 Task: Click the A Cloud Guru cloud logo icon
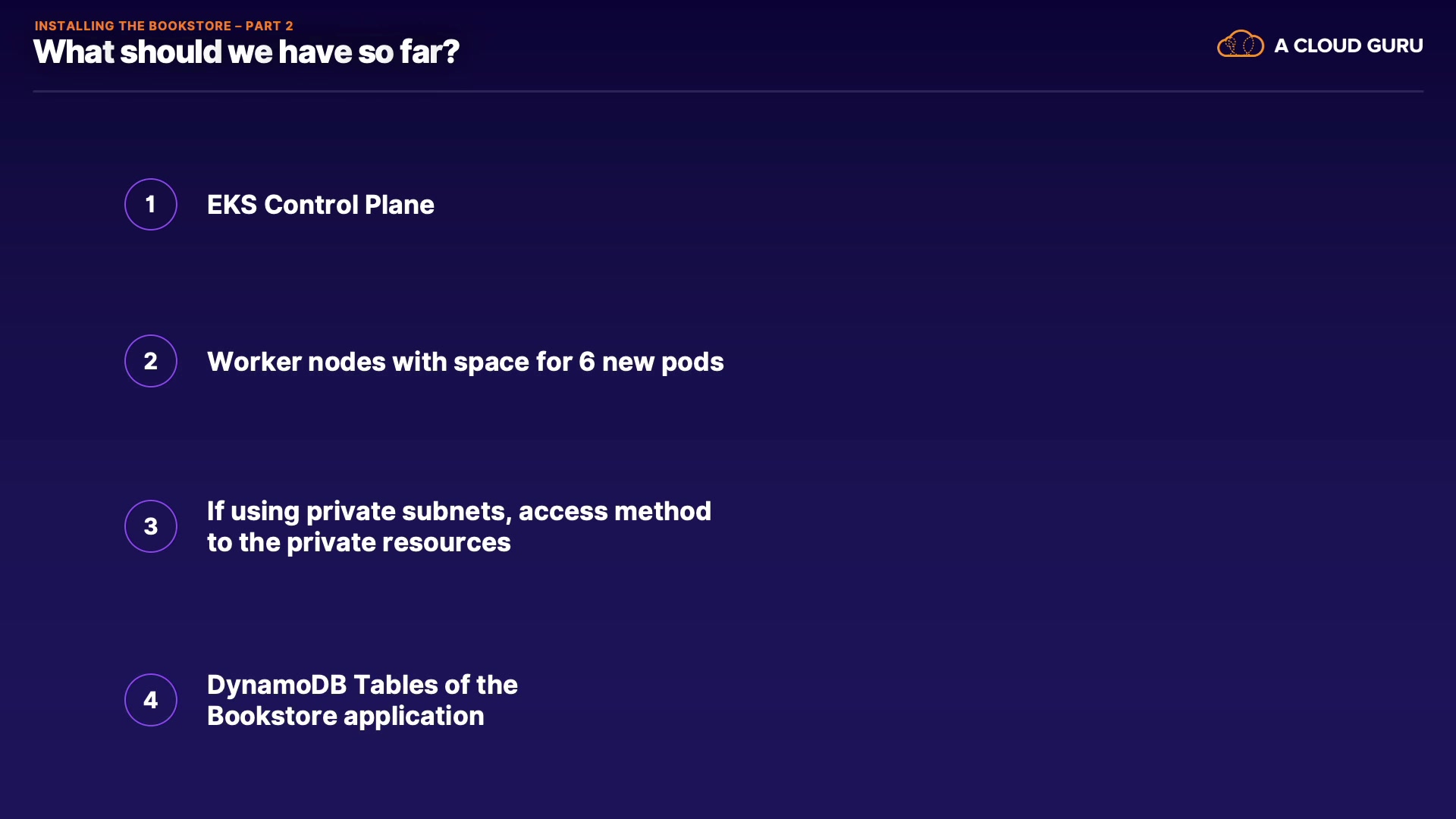tap(1240, 44)
